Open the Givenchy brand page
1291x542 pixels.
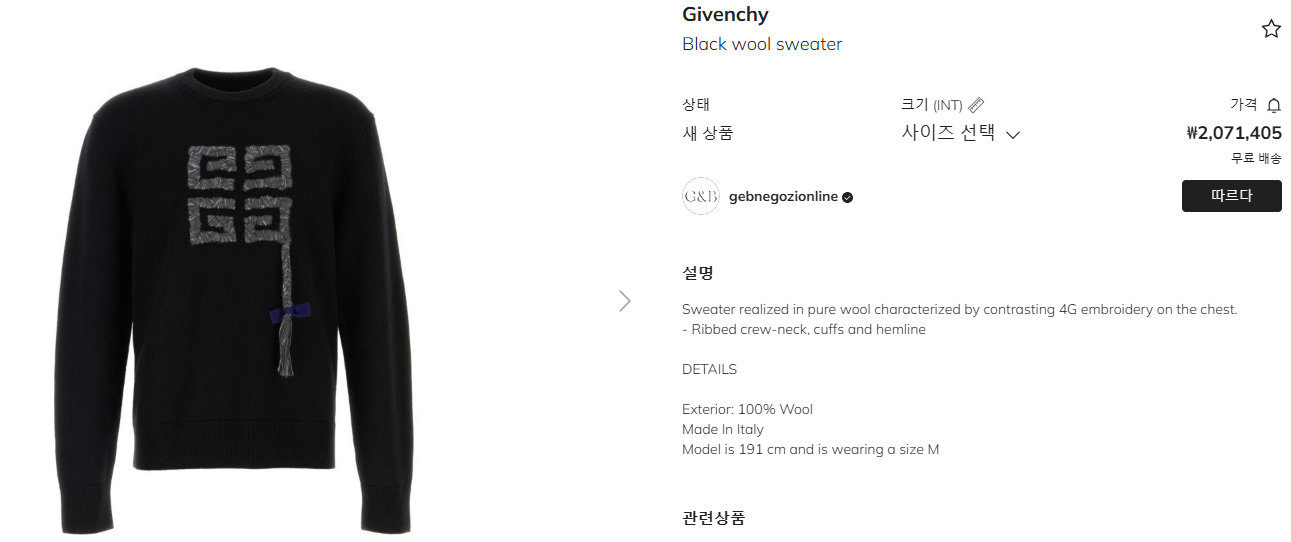pos(725,14)
